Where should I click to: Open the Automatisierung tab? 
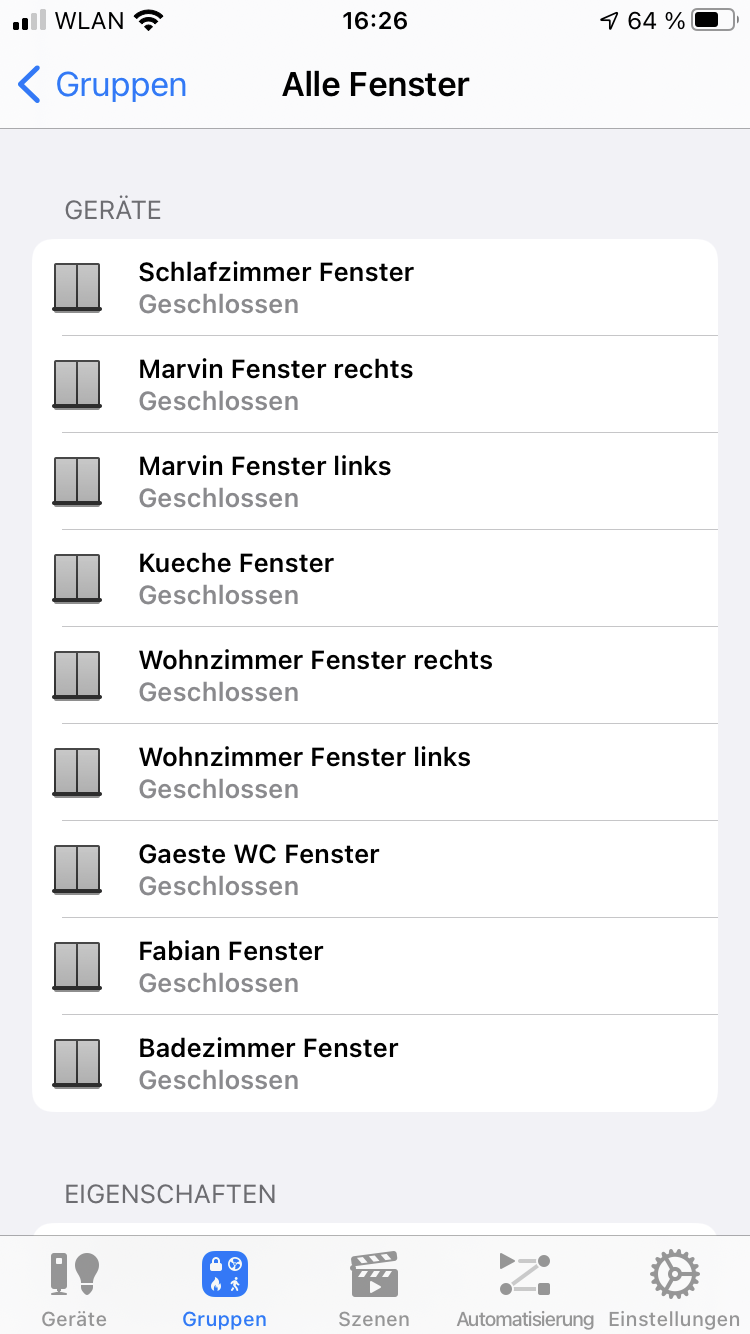tap(525, 1288)
